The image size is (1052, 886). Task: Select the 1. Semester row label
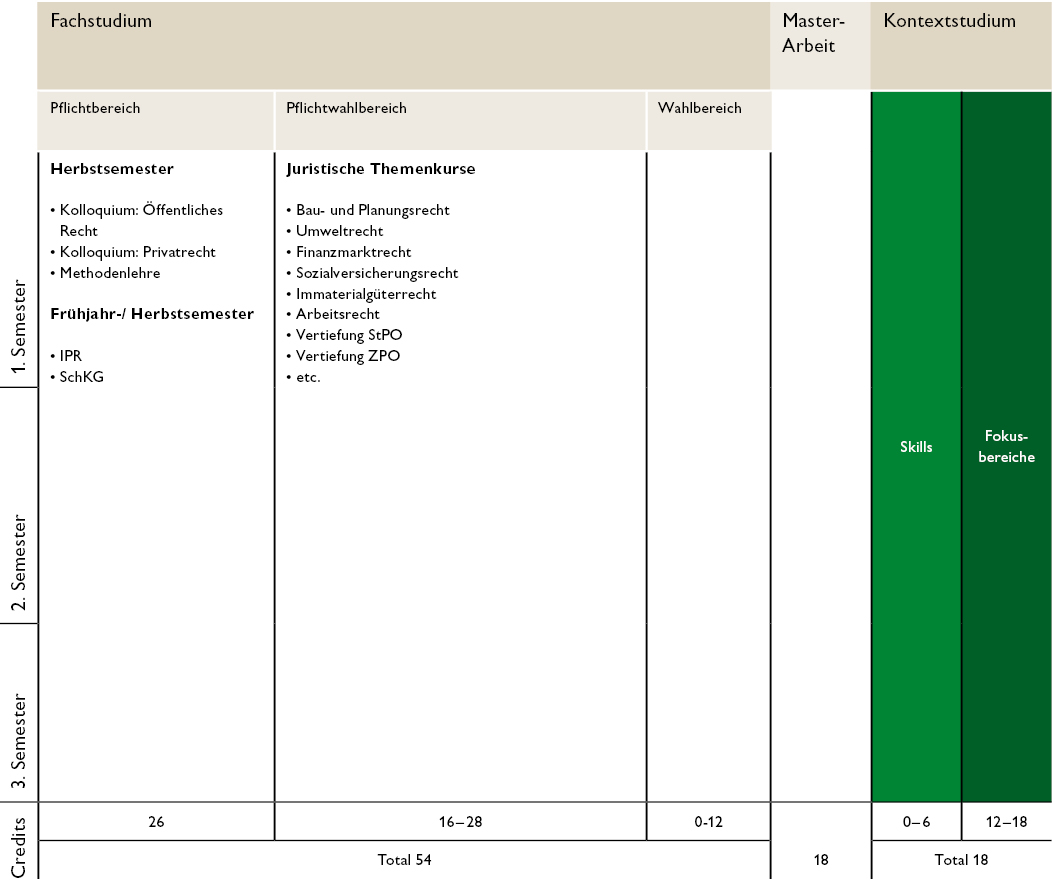18,328
